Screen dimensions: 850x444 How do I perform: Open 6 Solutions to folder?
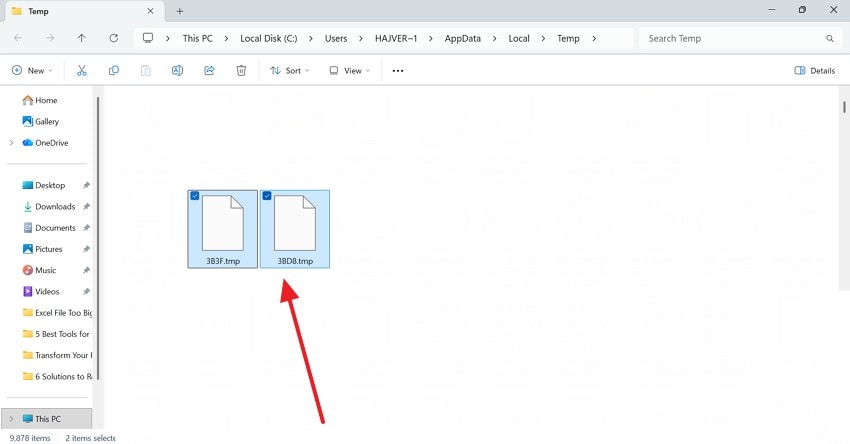pos(57,376)
